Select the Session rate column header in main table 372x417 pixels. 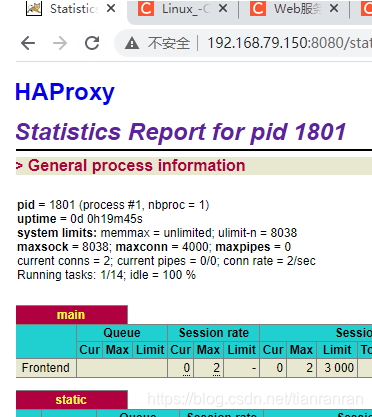coord(214,333)
